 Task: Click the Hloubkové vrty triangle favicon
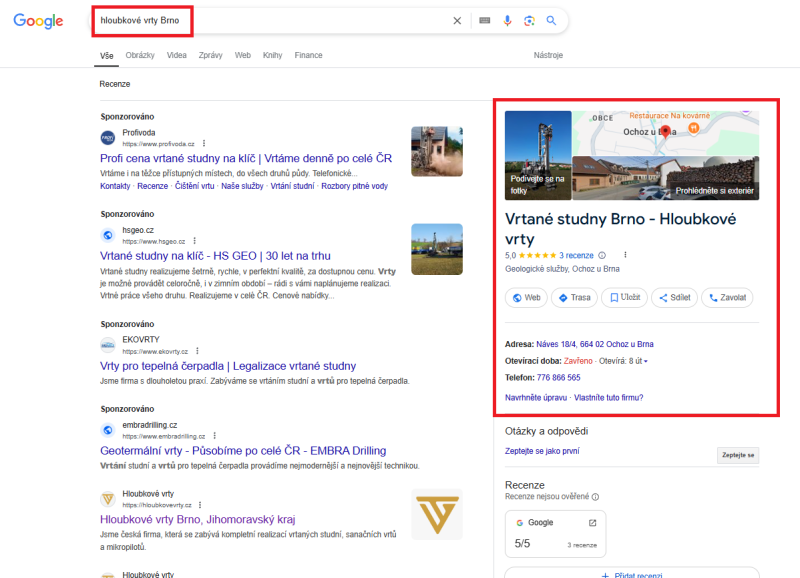[x=108, y=499]
